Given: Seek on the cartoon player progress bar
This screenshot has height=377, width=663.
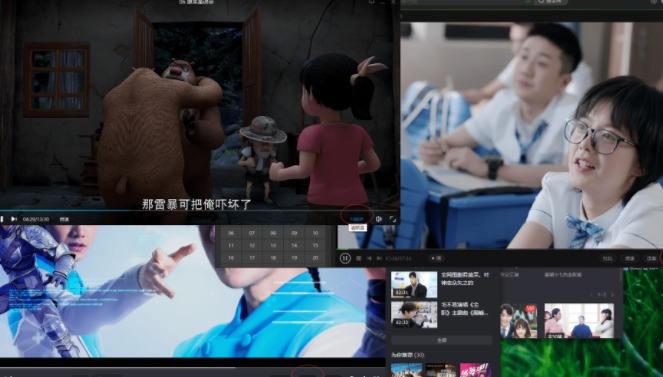Looking at the screenshot, I should pos(200,210).
